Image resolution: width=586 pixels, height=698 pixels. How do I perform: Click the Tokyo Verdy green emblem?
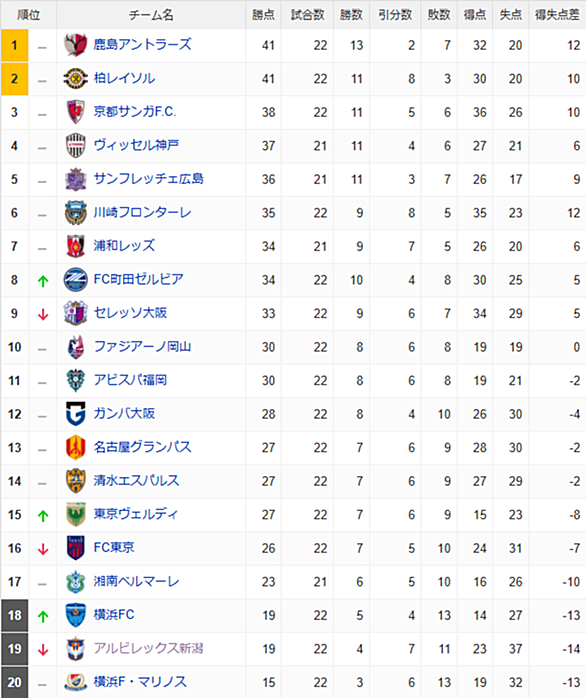click(x=75, y=515)
